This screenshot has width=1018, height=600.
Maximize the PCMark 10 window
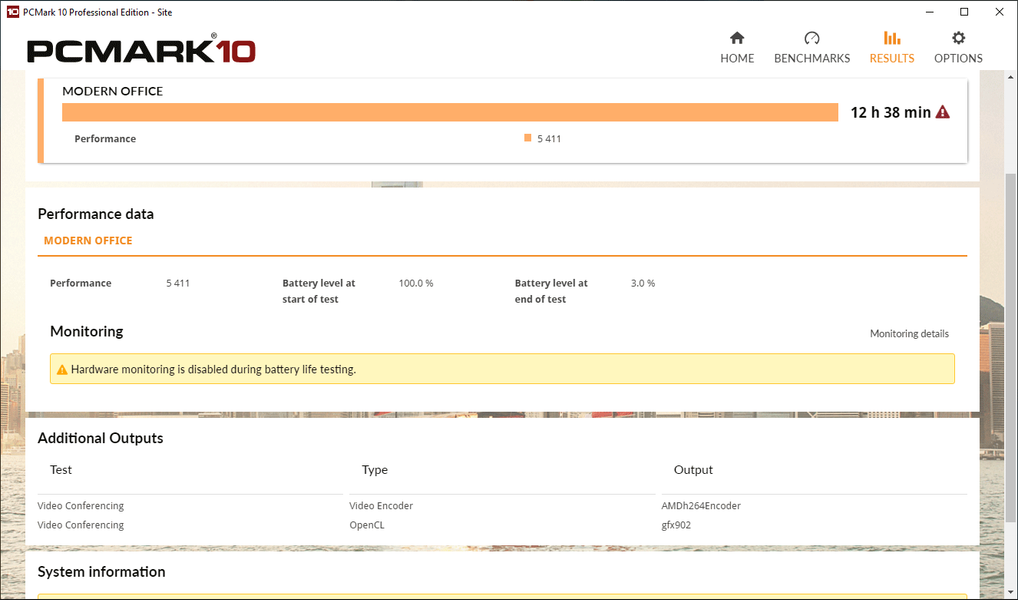964,12
